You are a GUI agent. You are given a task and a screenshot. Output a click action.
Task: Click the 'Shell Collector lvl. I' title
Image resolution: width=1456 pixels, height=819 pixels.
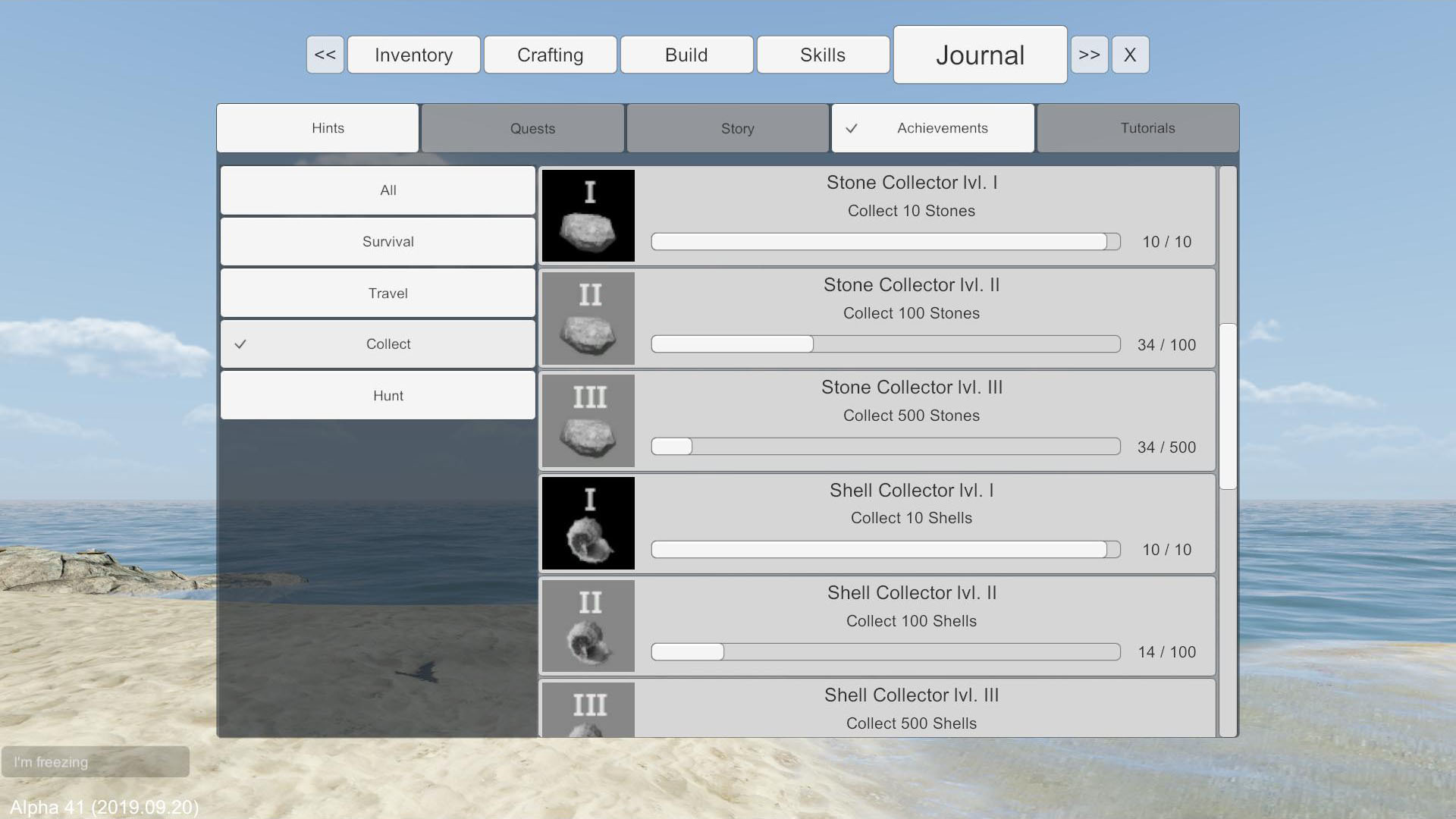click(x=912, y=491)
